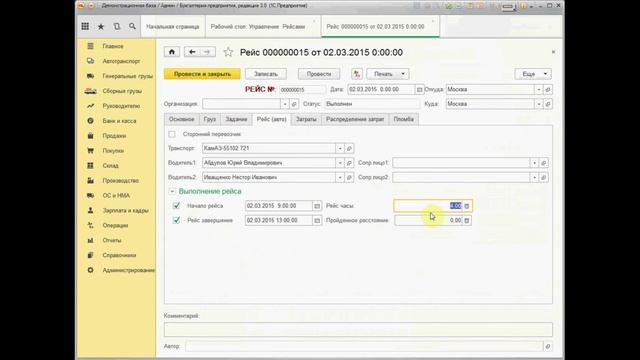The width and height of the screenshot is (640, 360).
Task: Open Автор field link icon
Action: coord(548,346)
